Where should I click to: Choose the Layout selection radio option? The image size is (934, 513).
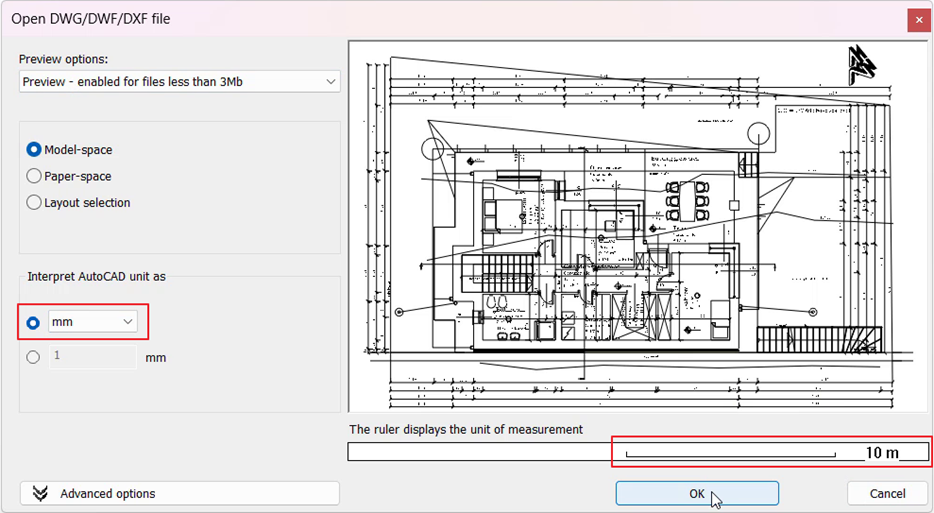[34, 202]
